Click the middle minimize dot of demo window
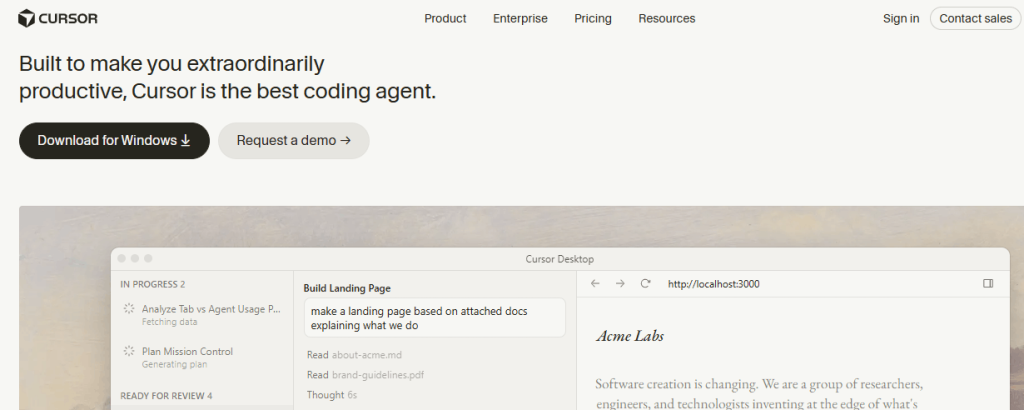 coord(135,259)
